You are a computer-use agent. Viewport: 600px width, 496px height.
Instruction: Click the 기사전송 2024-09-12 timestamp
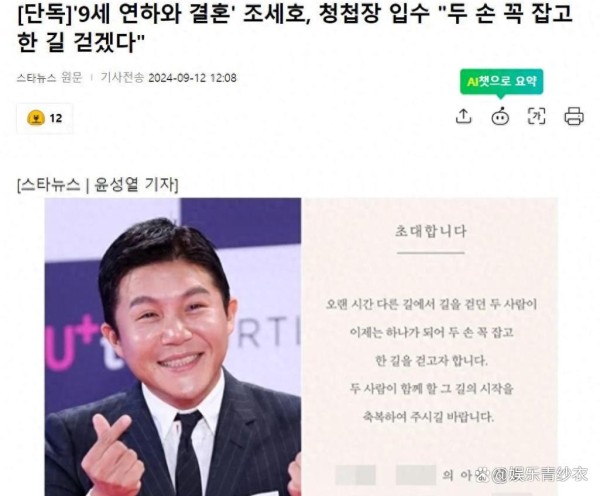coord(168,78)
